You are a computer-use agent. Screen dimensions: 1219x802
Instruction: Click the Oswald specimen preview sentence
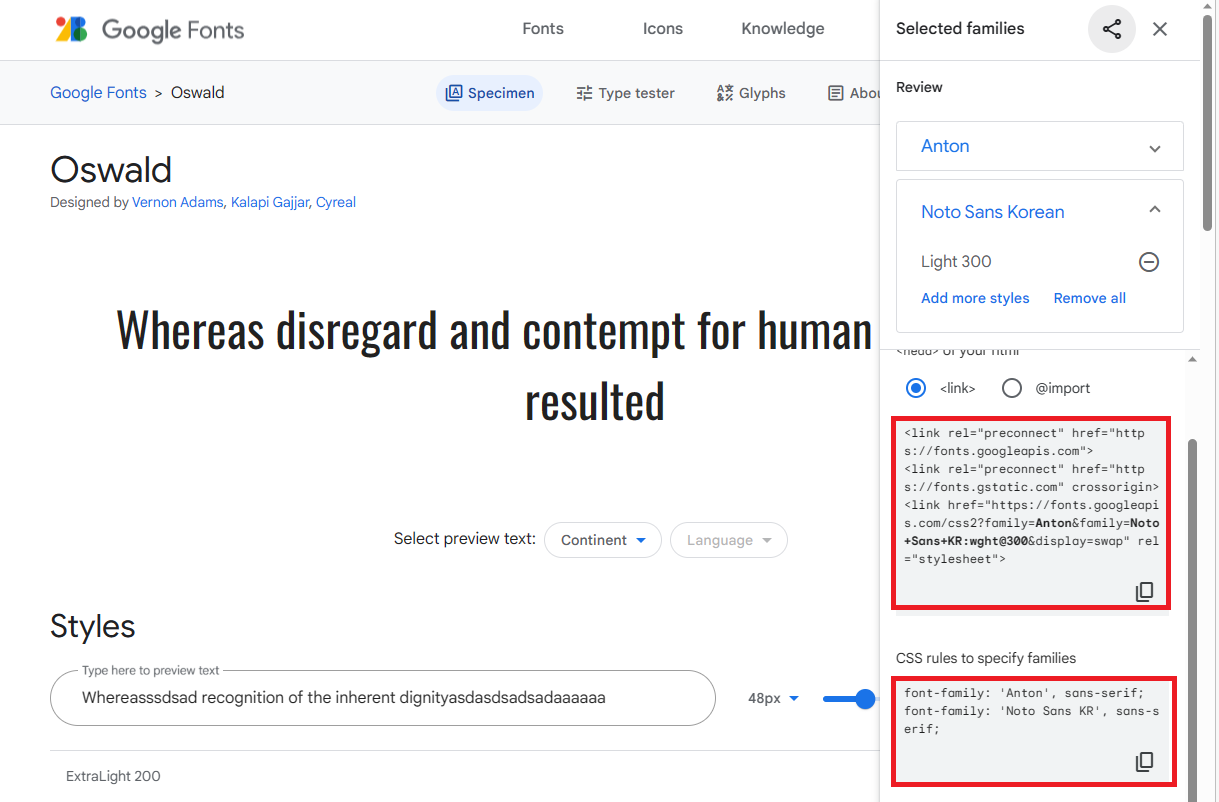coord(495,366)
